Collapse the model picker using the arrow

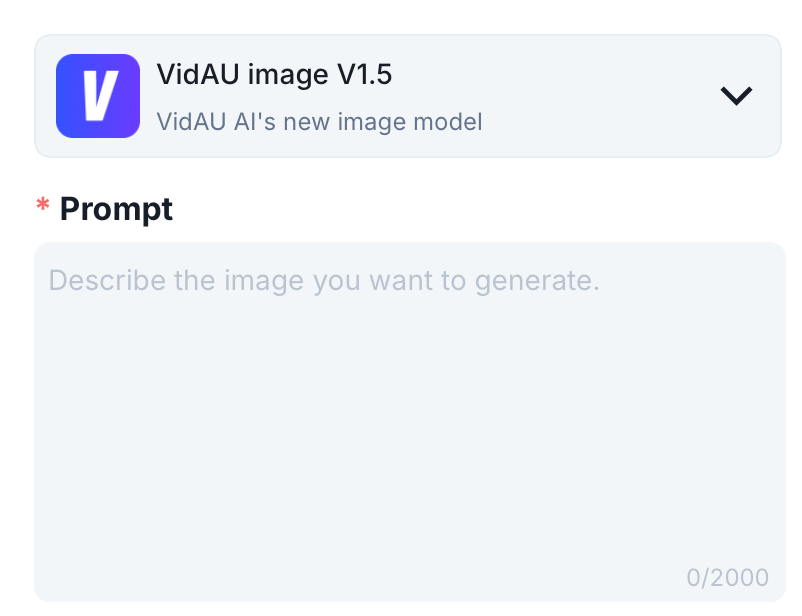(736, 95)
